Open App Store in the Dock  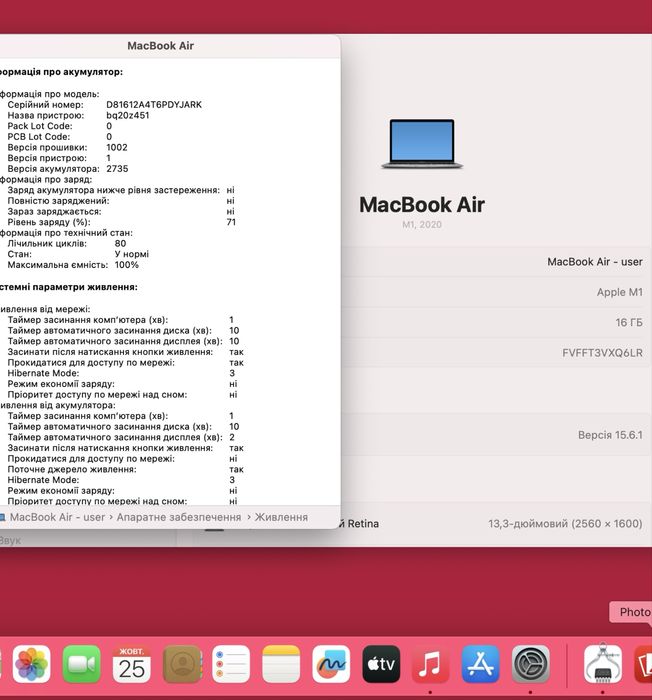pos(481,664)
